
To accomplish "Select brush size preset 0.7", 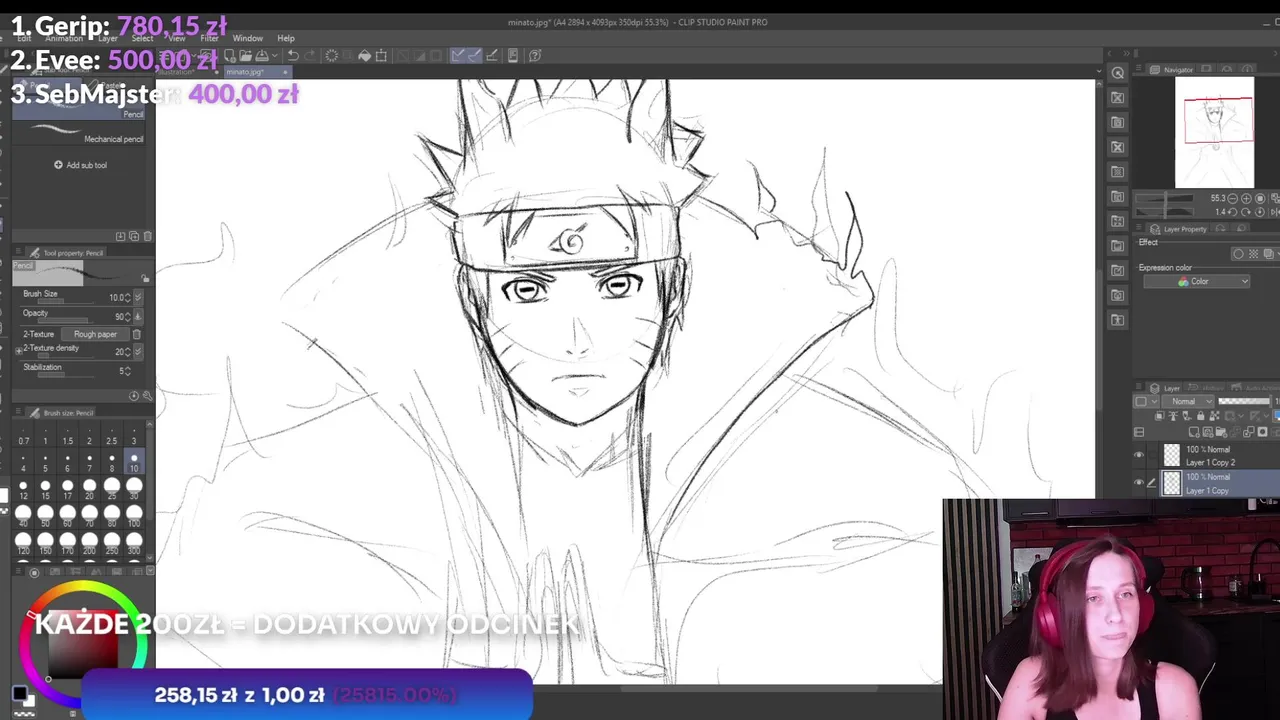I will 23,436.
